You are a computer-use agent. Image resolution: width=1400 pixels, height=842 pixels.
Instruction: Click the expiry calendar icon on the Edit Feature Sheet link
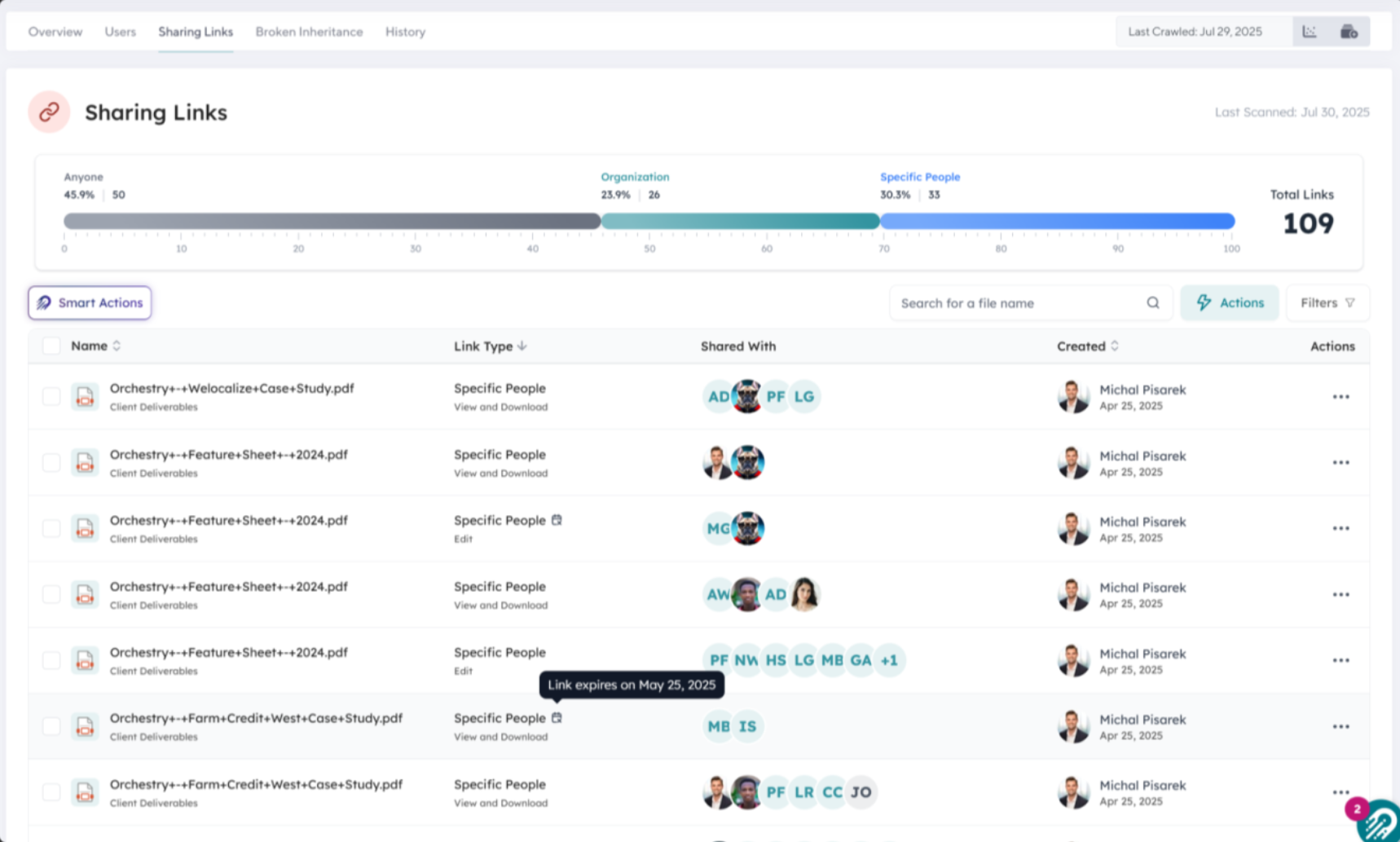point(557,519)
